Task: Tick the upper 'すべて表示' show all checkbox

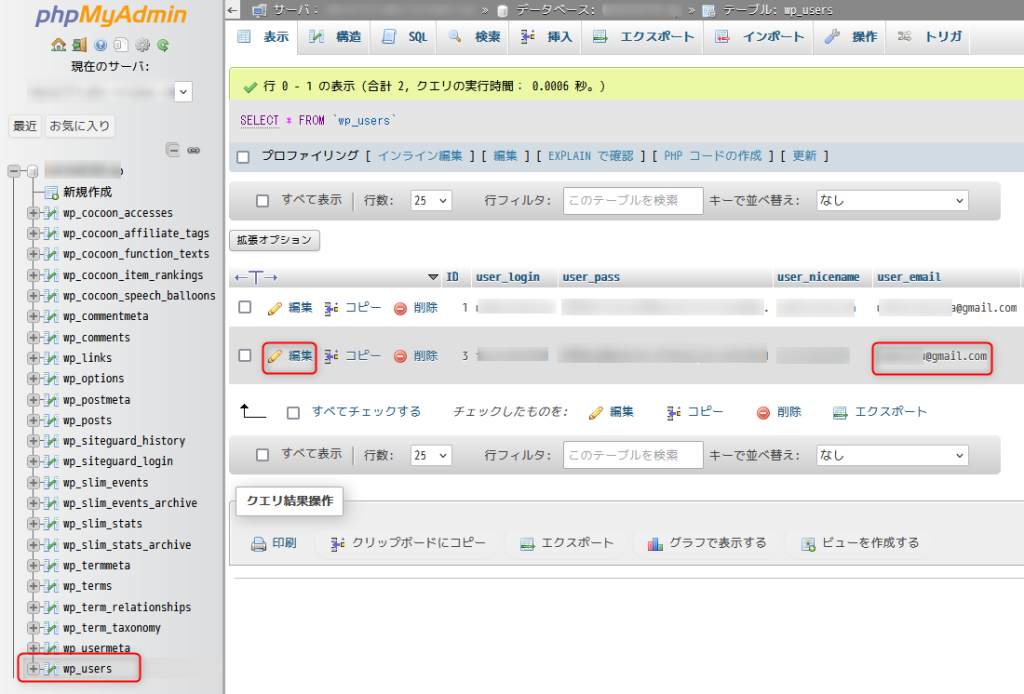Action: [x=263, y=201]
